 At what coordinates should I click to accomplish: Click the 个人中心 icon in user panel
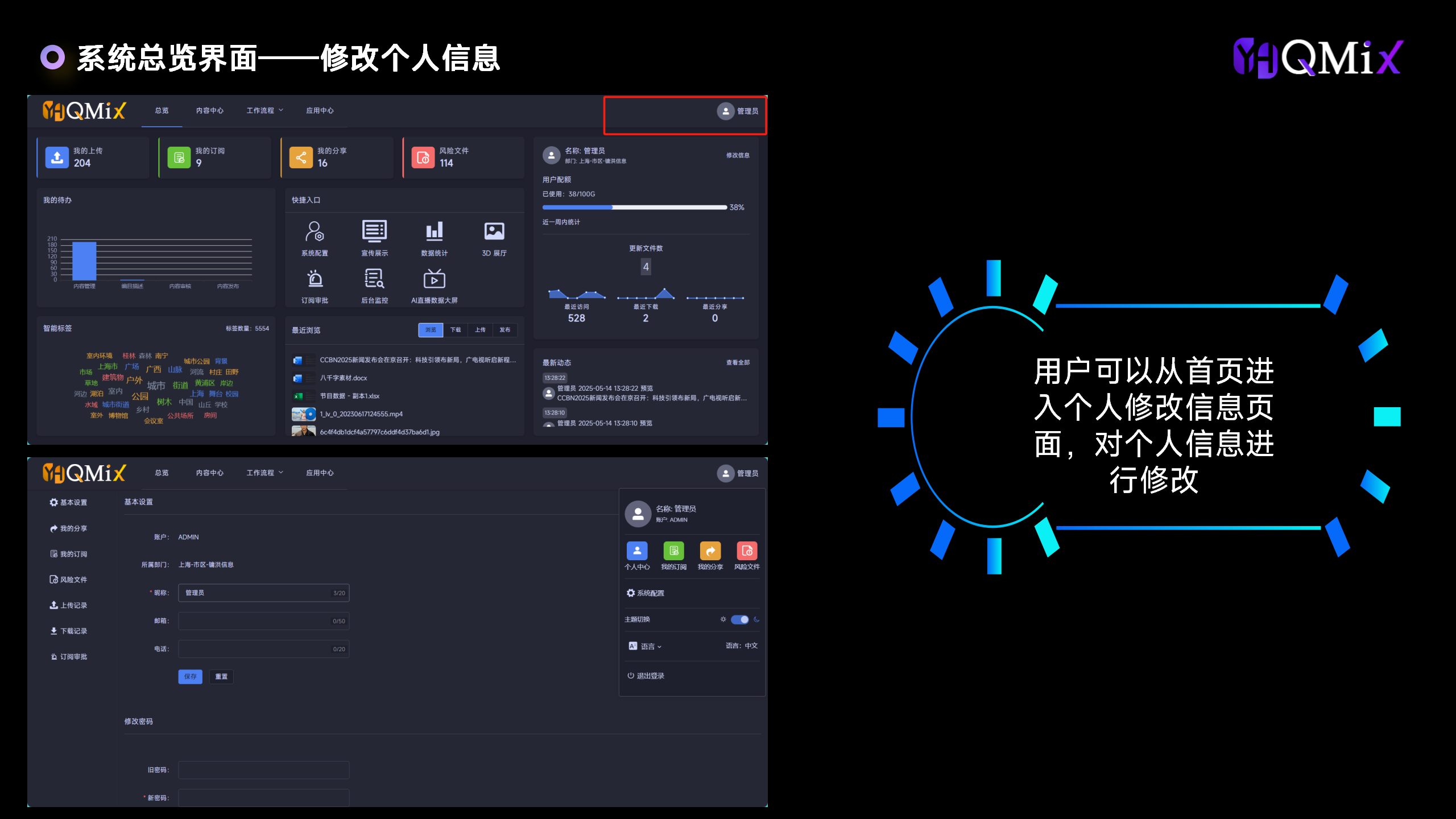tap(636, 551)
